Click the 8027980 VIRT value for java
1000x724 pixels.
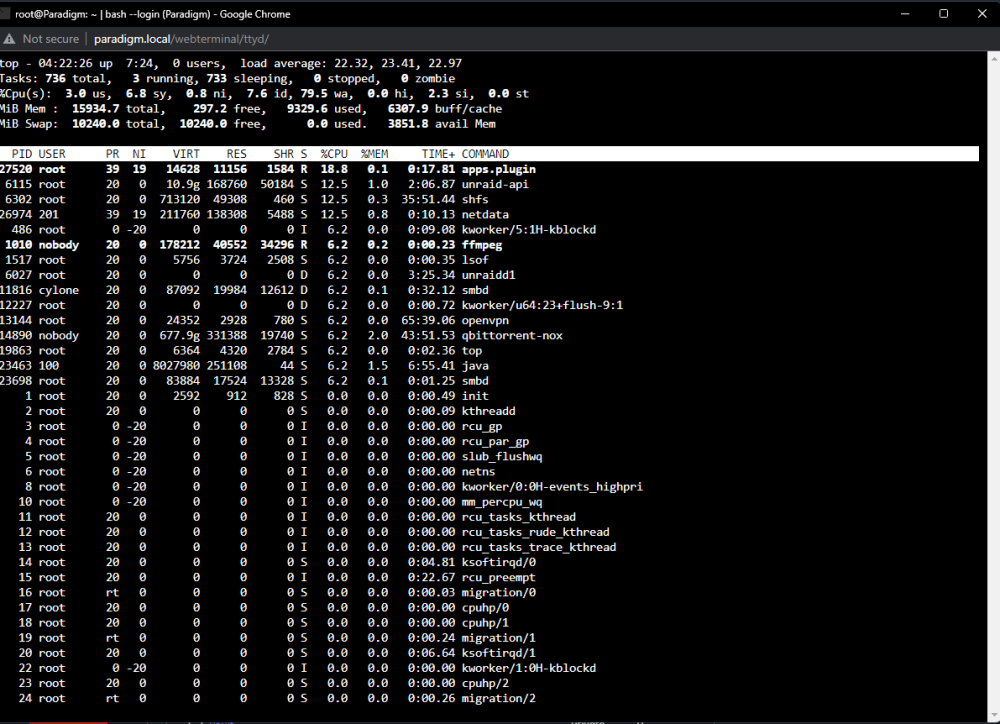point(176,366)
